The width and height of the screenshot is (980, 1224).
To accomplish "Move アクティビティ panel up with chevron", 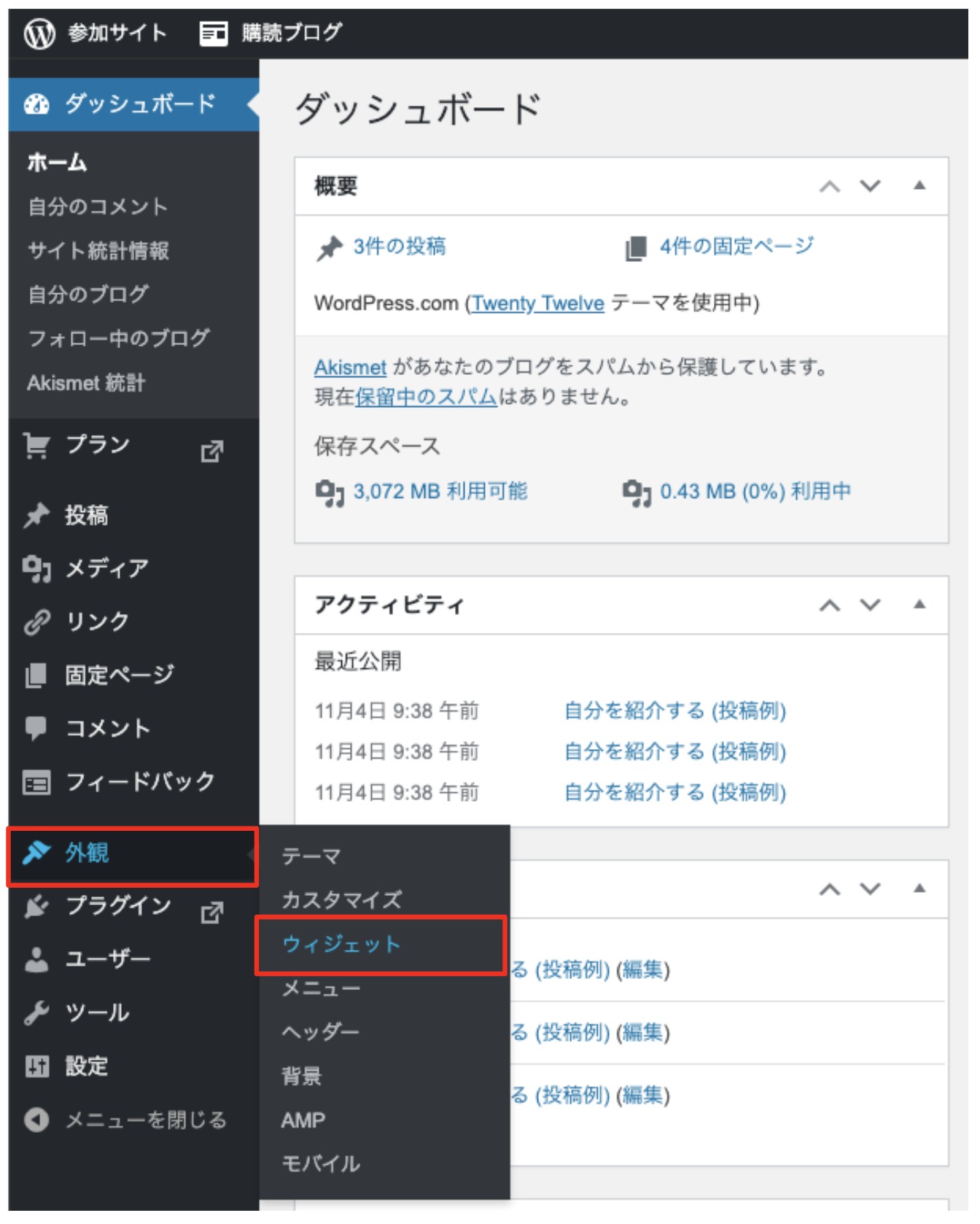I will coord(829,605).
